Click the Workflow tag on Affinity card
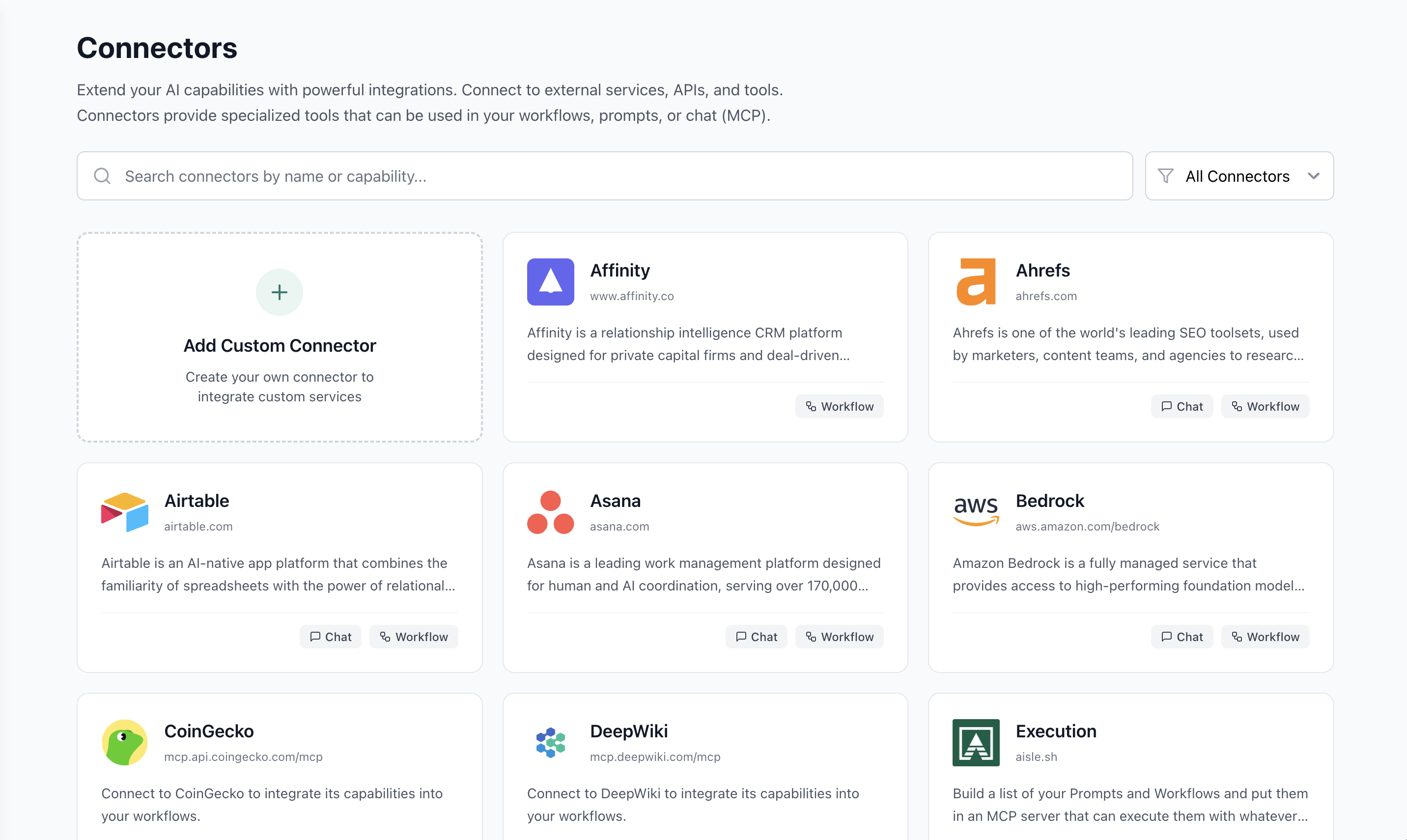The image size is (1407, 840). (839, 406)
